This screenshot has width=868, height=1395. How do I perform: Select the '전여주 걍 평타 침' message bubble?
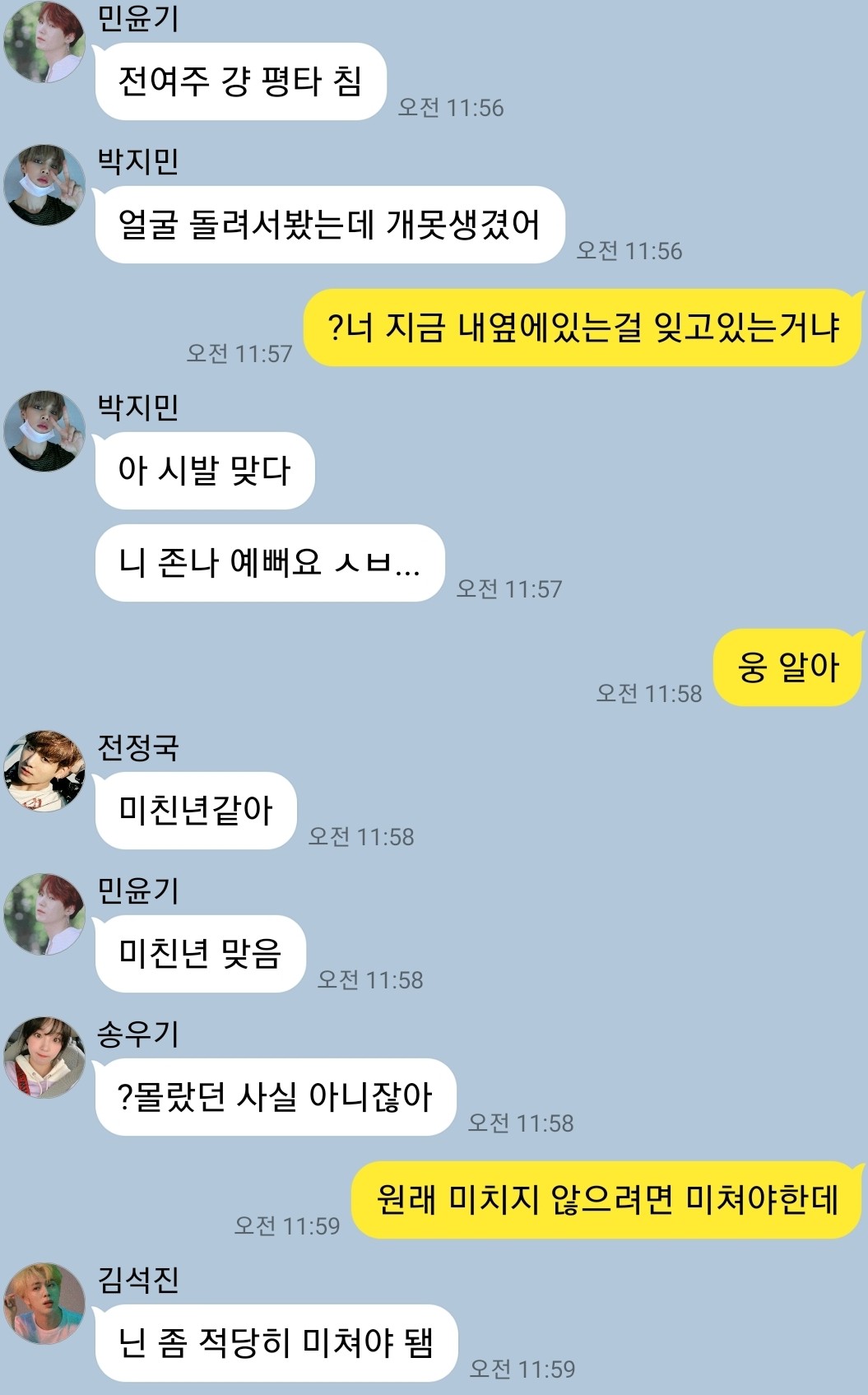[240, 81]
